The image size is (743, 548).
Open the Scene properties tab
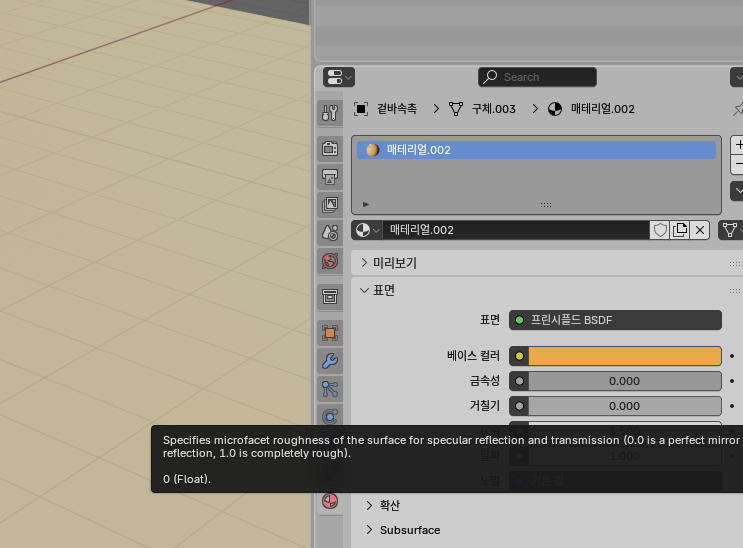[330, 233]
